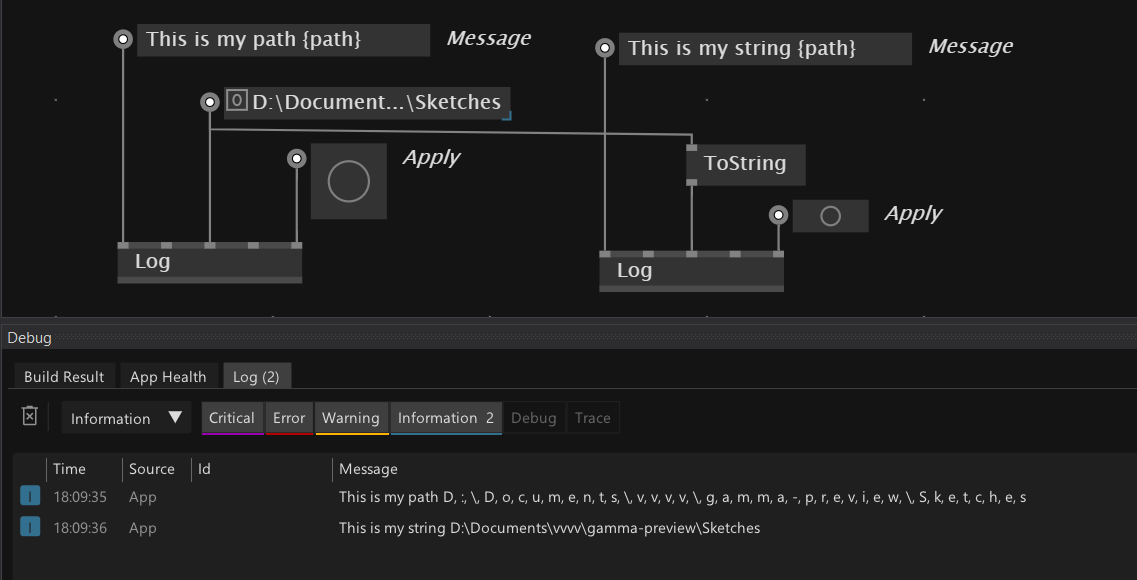The image size is (1137, 580).
Task: Toggle the Warning log level filter
Action: (351, 418)
